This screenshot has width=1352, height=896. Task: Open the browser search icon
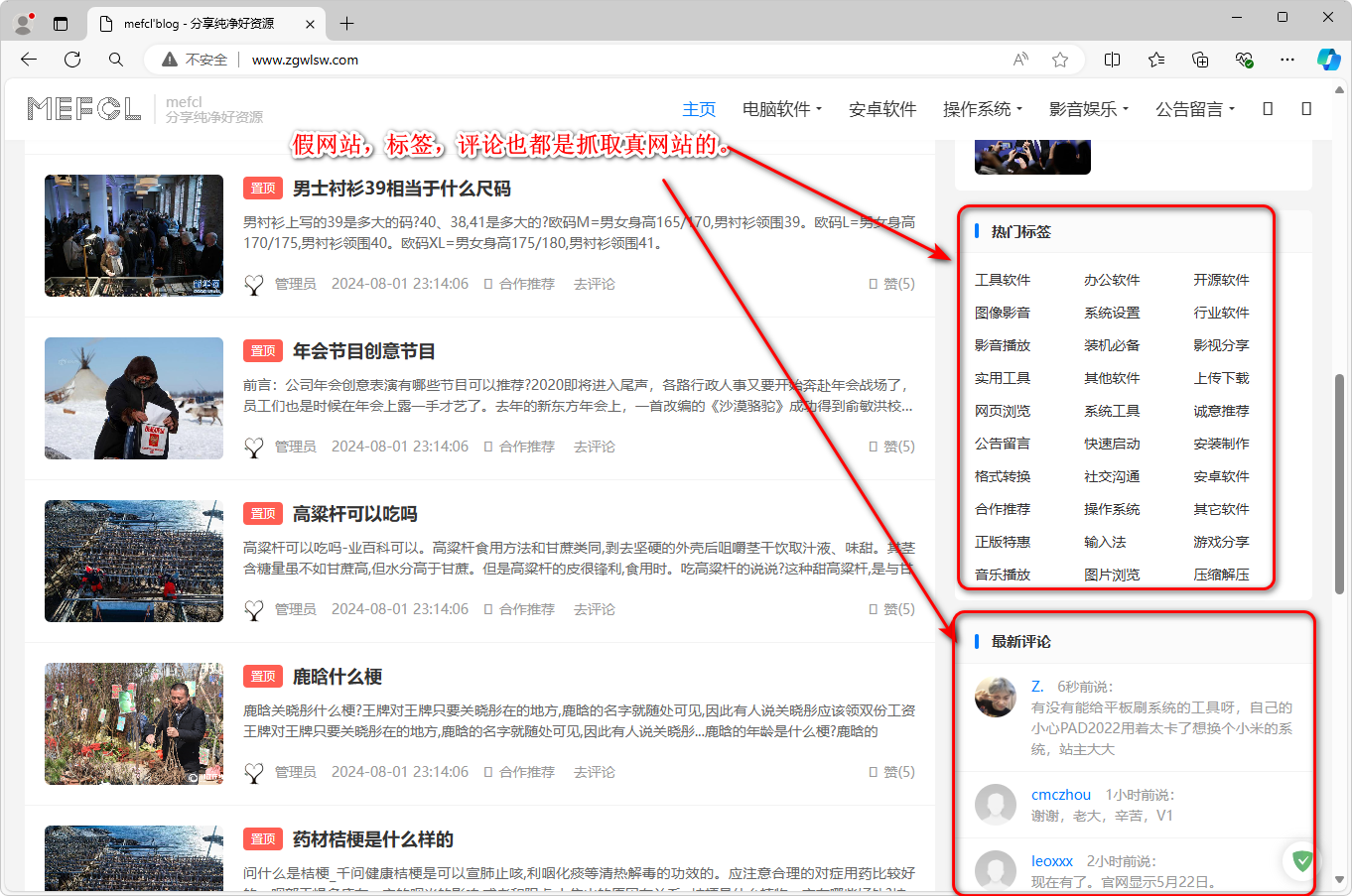coord(116,60)
